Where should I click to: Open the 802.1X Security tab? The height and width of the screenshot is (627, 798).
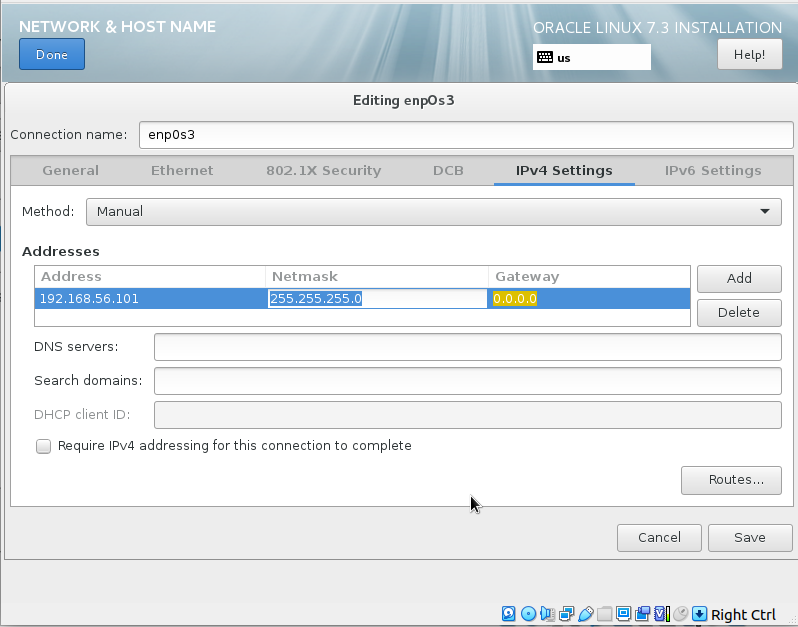(324, 170)
